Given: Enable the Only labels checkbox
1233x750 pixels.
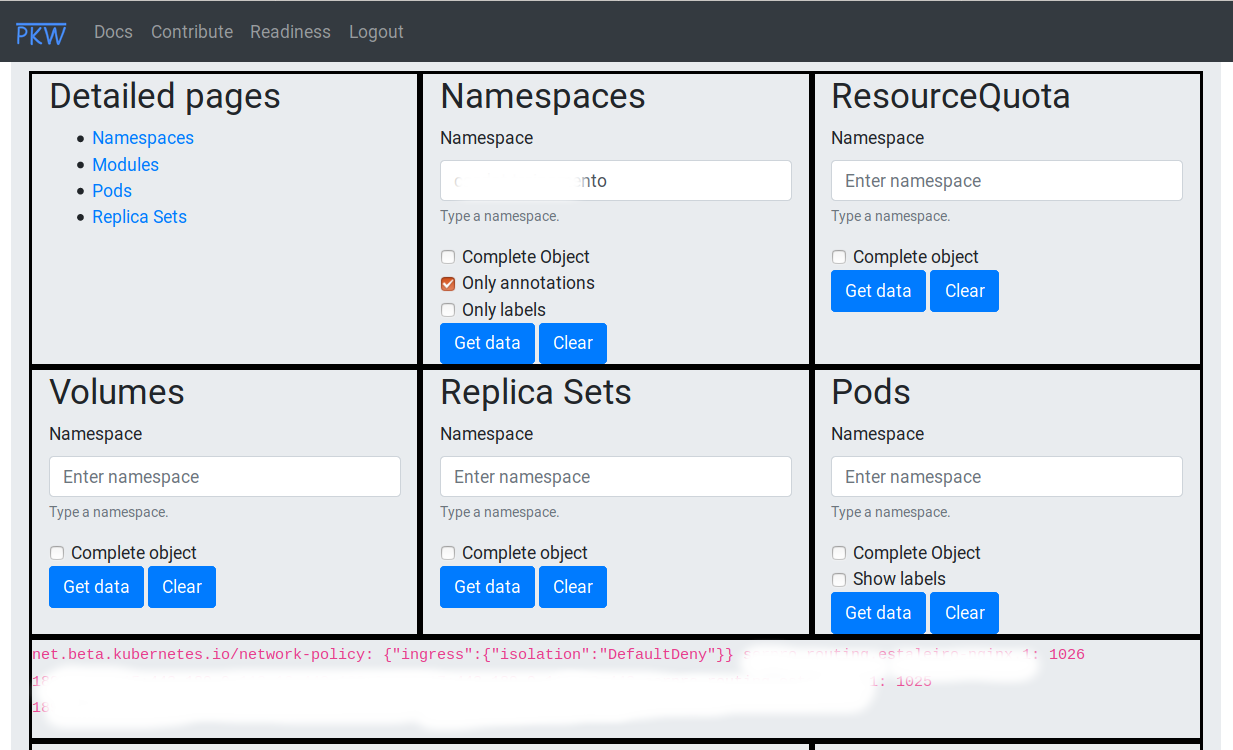Looking at the screenshot, I should pos(448,310).
